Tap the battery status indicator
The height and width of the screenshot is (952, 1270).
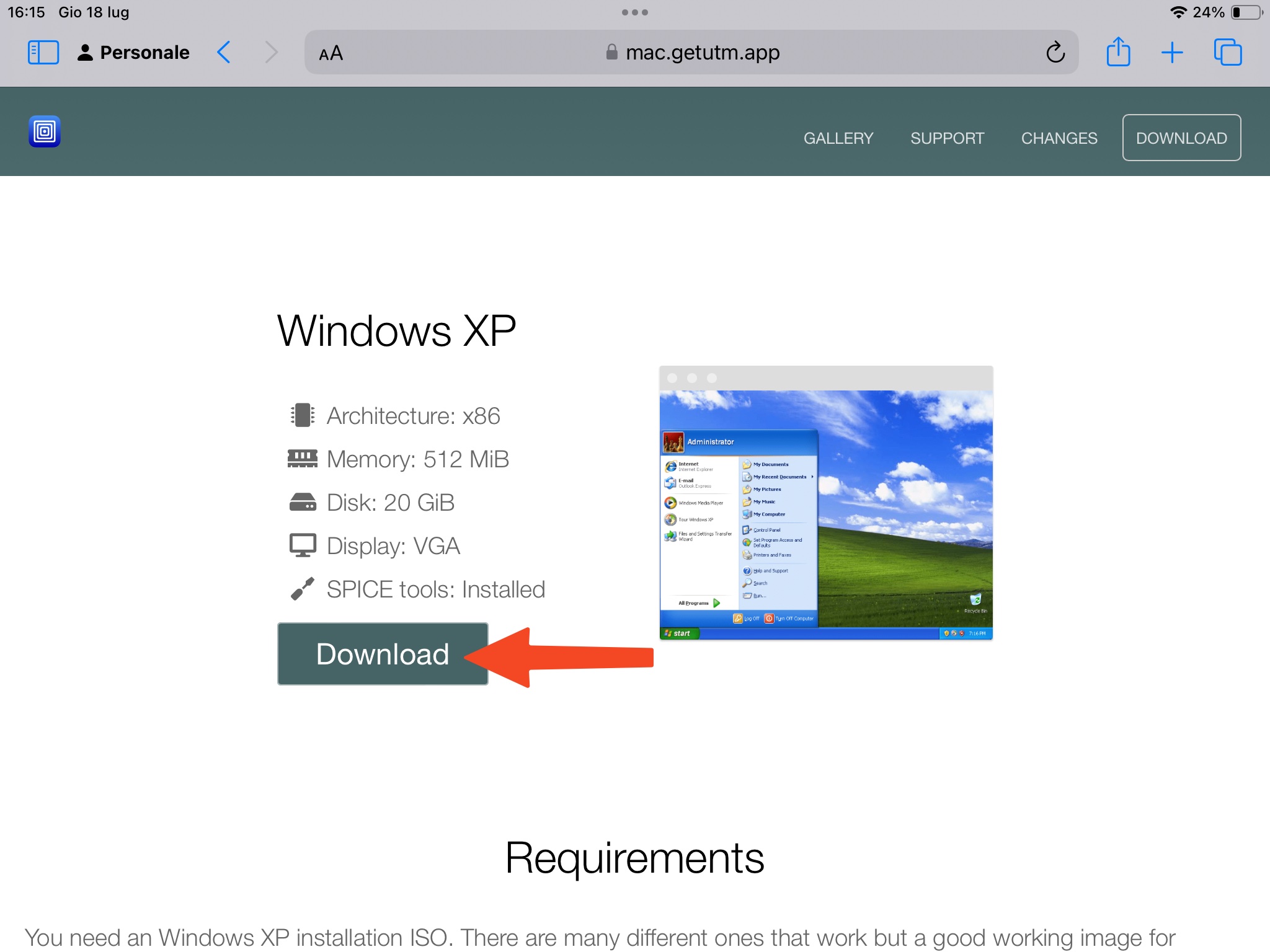(x=1247, y=12)
